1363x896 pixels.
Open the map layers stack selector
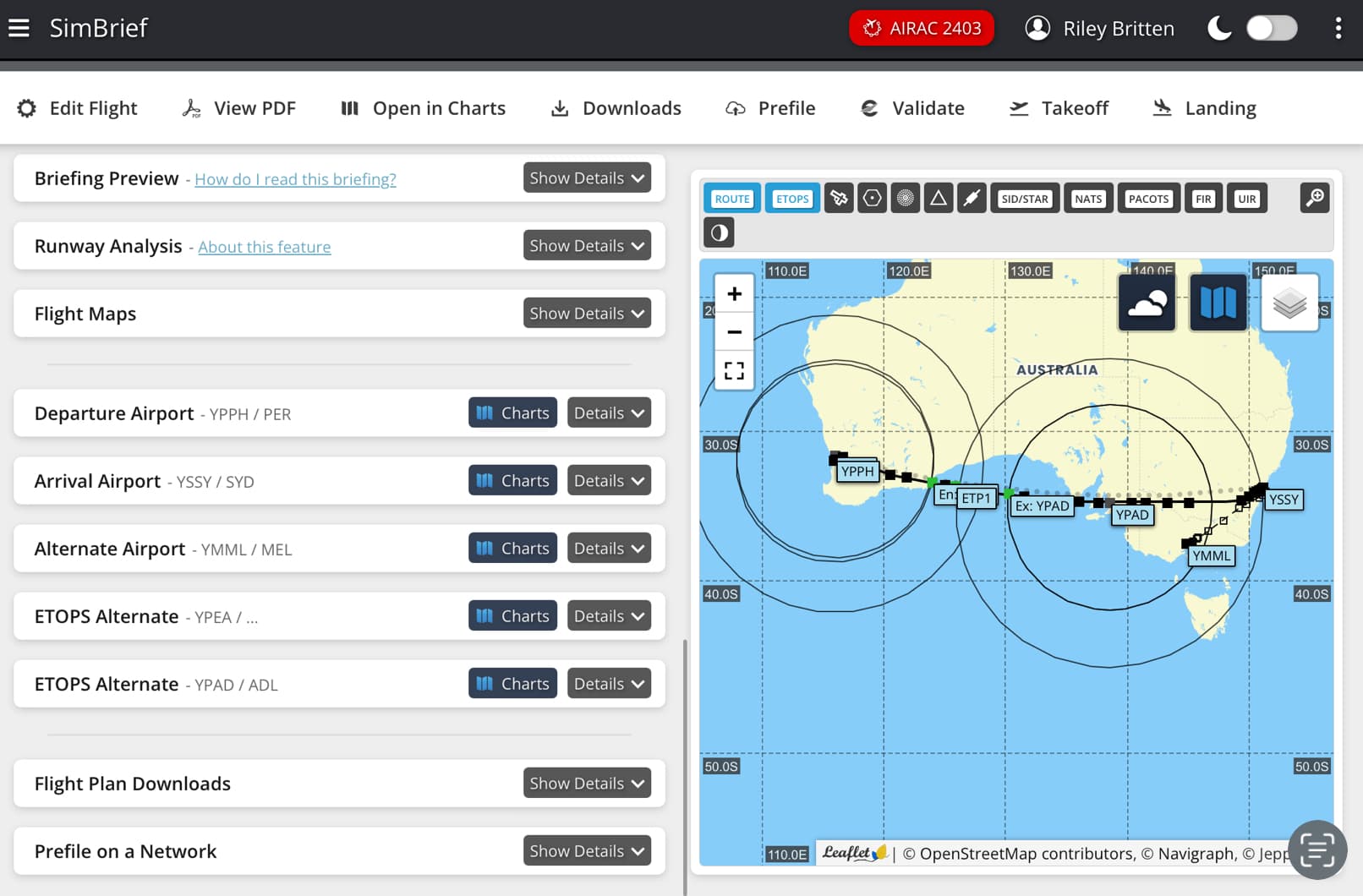tap(1289, 303)
